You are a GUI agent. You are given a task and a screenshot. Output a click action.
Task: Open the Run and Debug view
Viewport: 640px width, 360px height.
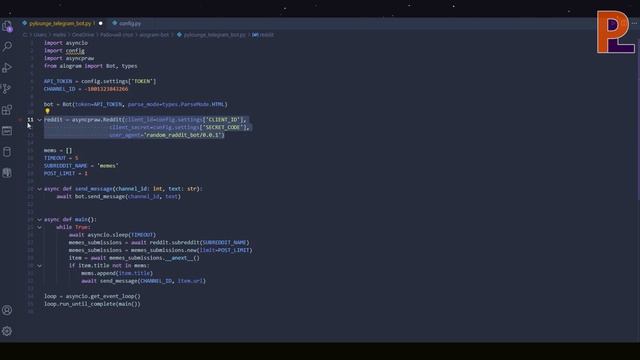pos(7,67)
